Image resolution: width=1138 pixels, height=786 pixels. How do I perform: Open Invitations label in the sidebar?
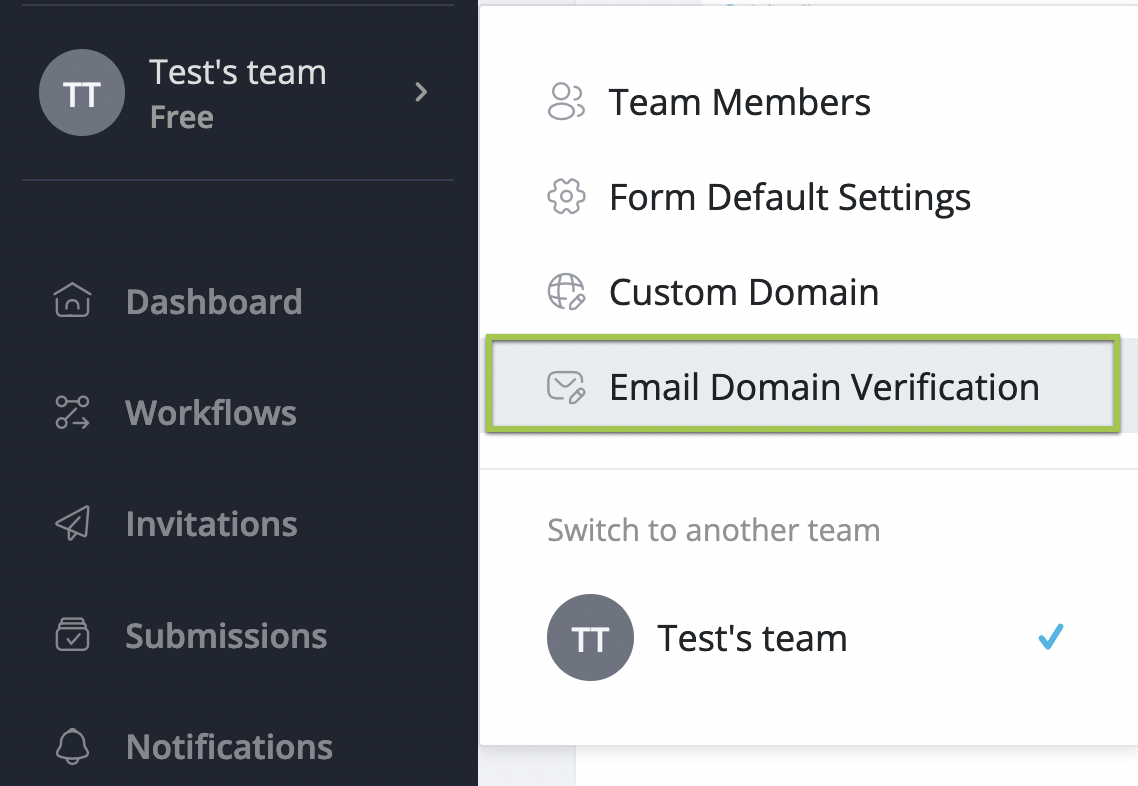(x=211, y=524)
